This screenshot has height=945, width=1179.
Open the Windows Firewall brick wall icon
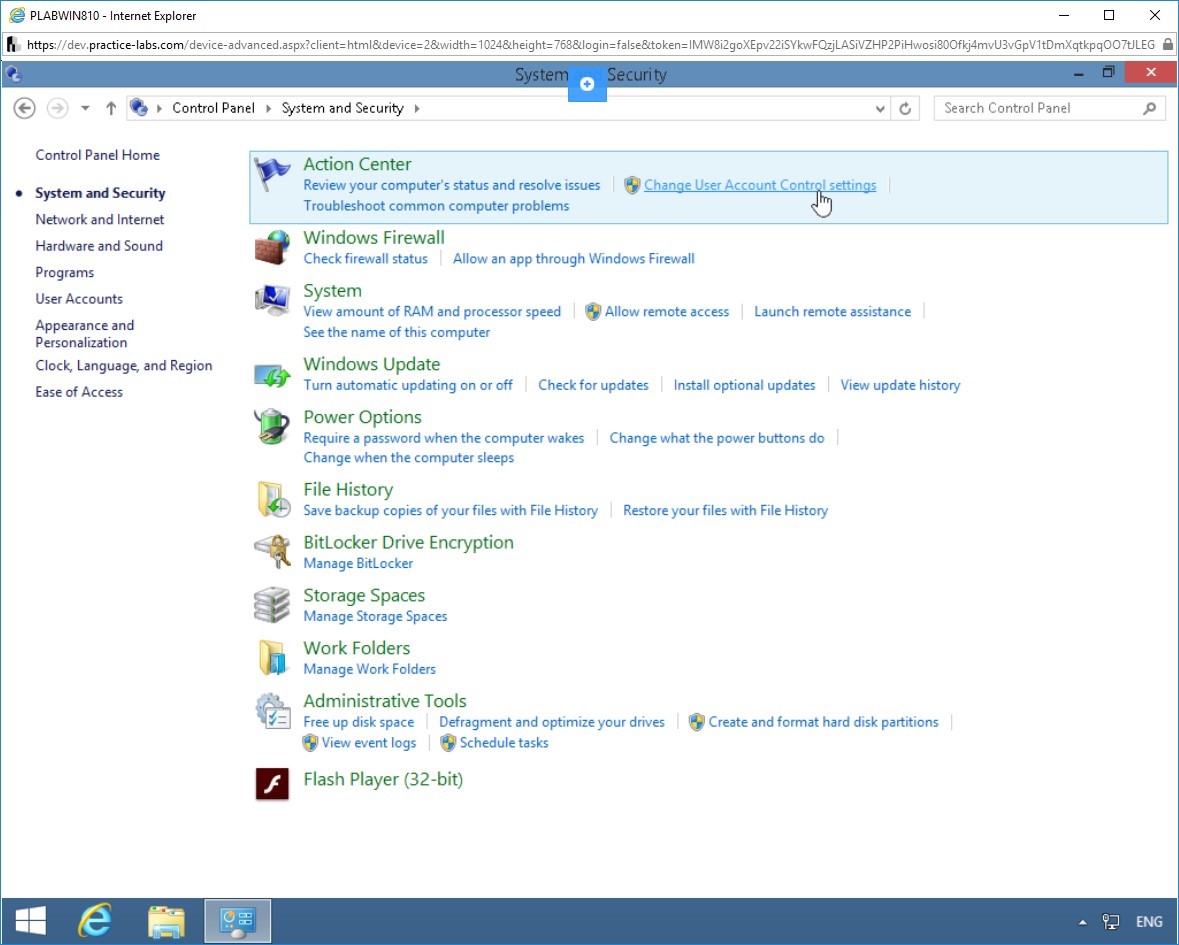coord(271,247)
